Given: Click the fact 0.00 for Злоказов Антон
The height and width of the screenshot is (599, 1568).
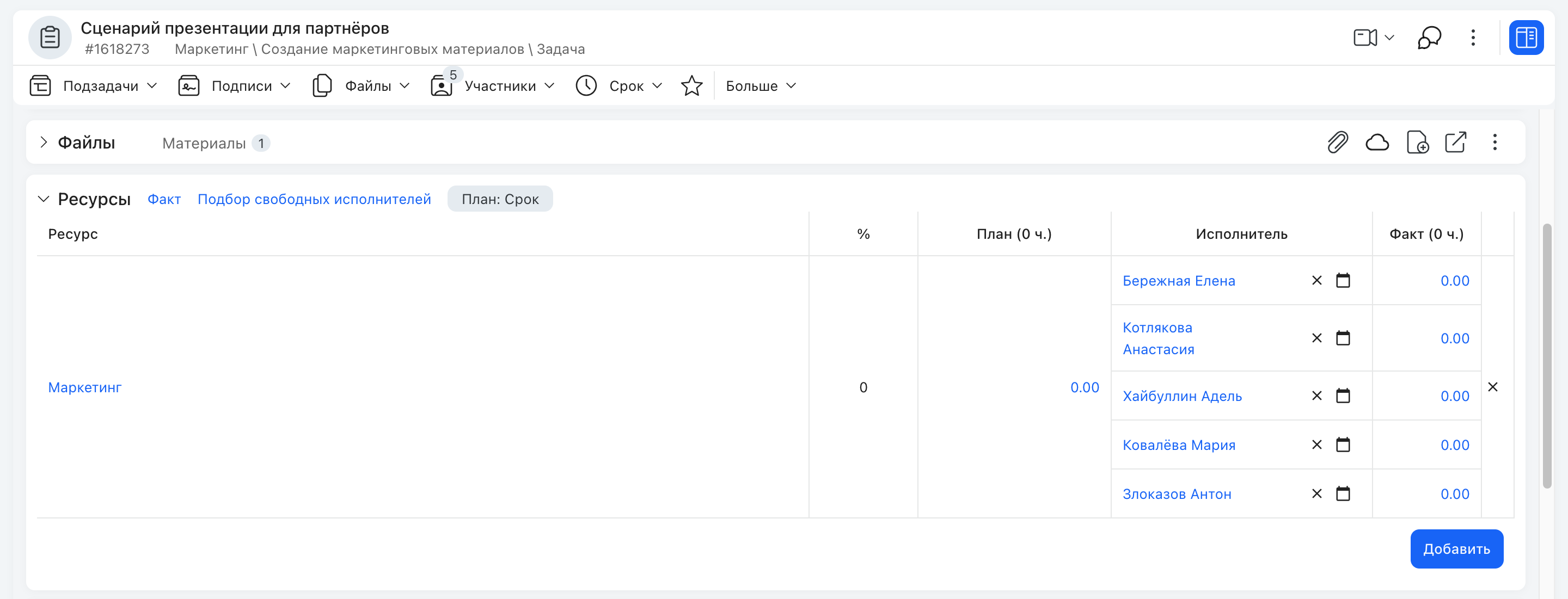Looking at the screenshot, I should [1455, 495].
